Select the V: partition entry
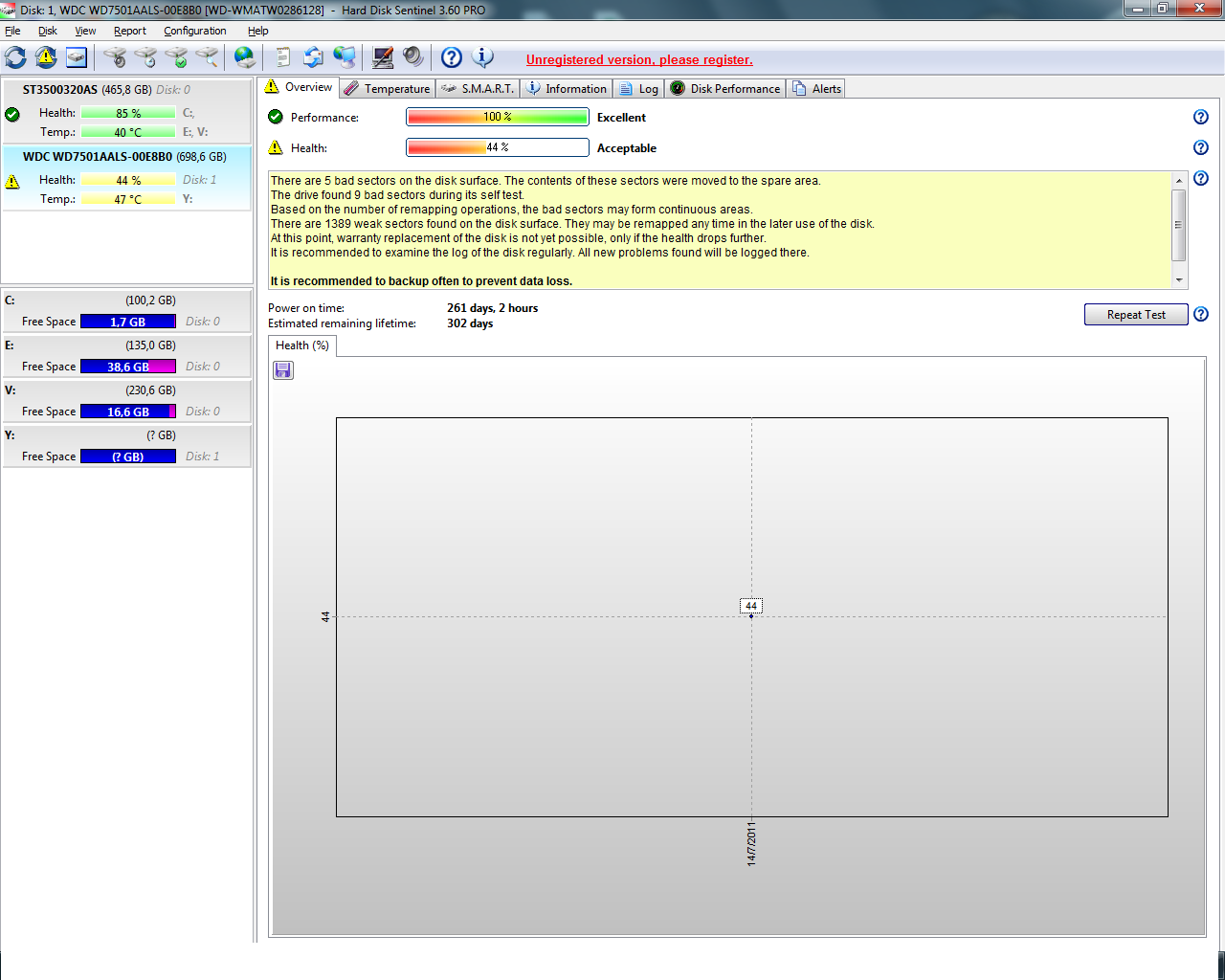 point(126,401)
